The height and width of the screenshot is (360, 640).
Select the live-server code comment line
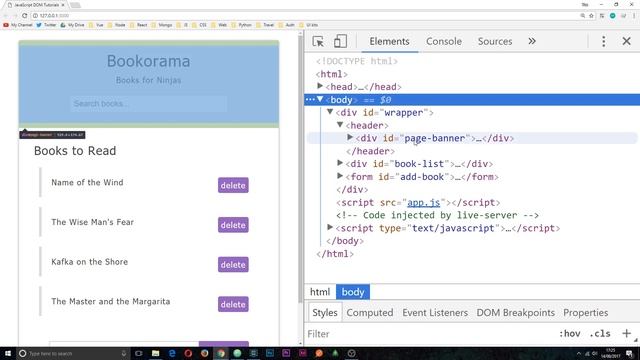[437, 215]
